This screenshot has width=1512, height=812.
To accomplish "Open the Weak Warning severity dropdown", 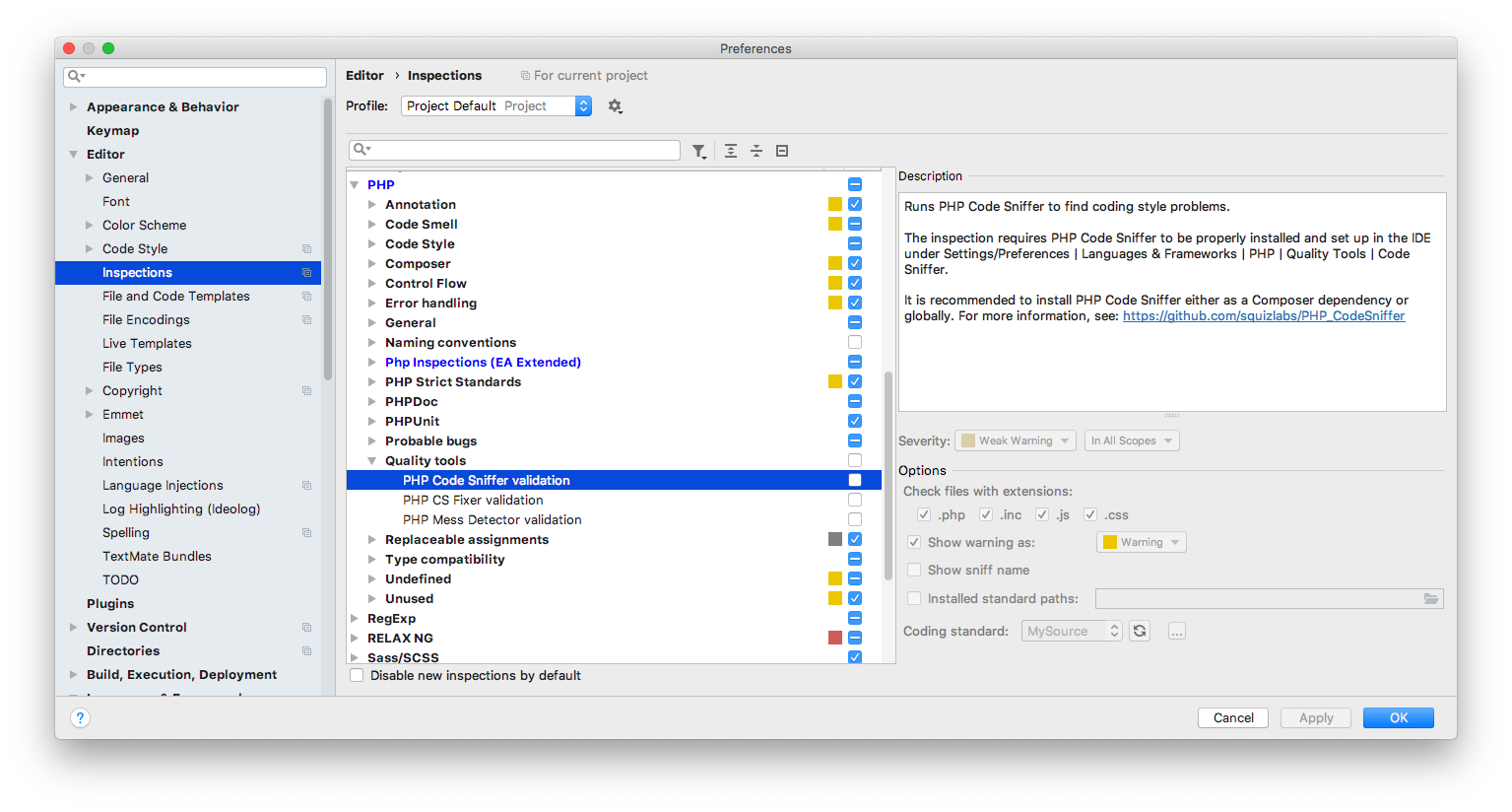I will [x=1016, y=440].
